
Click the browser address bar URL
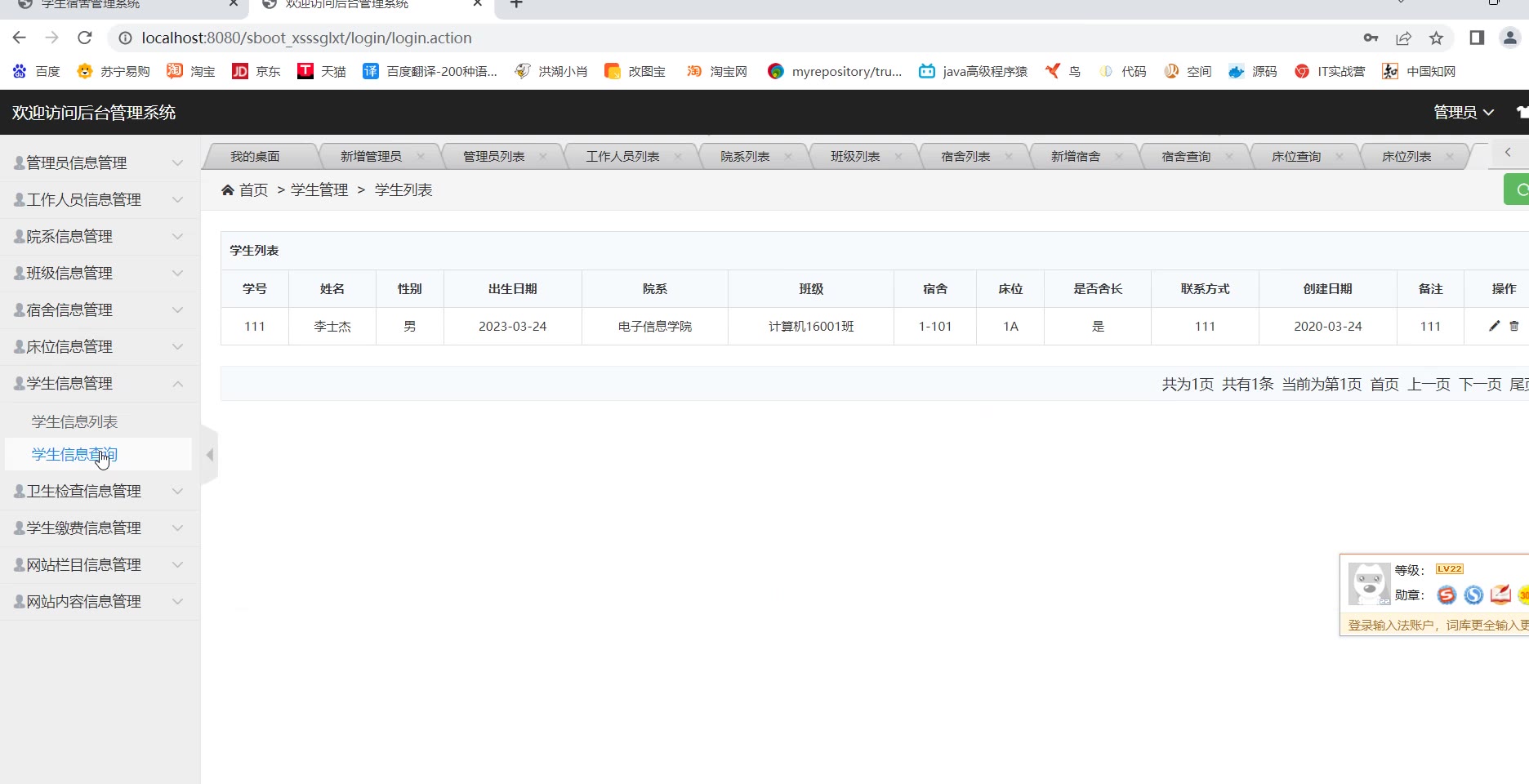[x=306, y=38]
